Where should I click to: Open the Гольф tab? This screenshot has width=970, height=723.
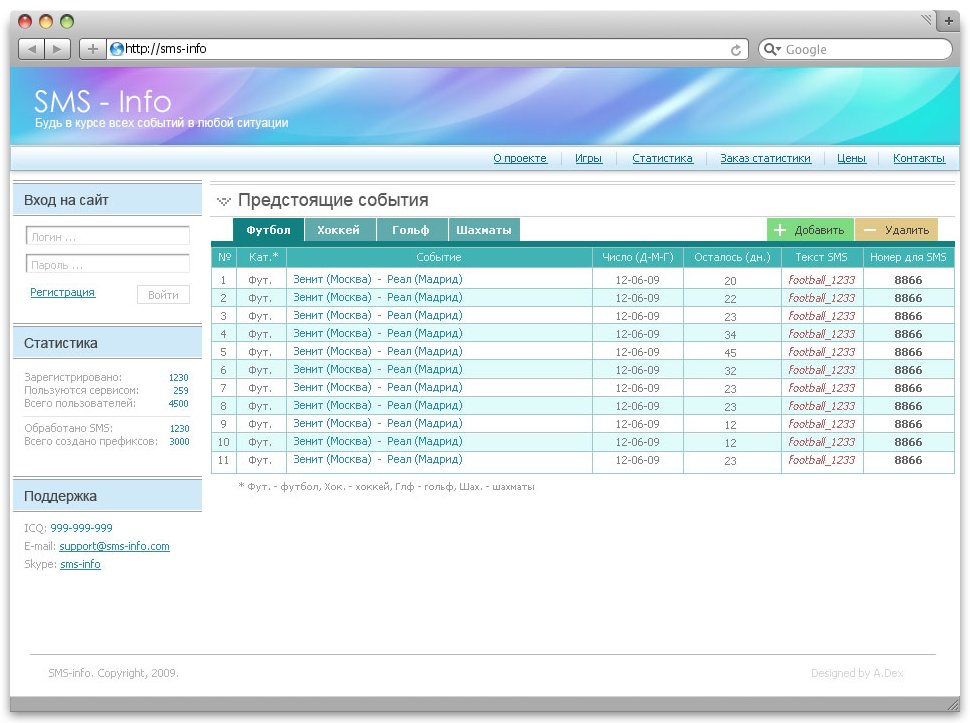411,230
